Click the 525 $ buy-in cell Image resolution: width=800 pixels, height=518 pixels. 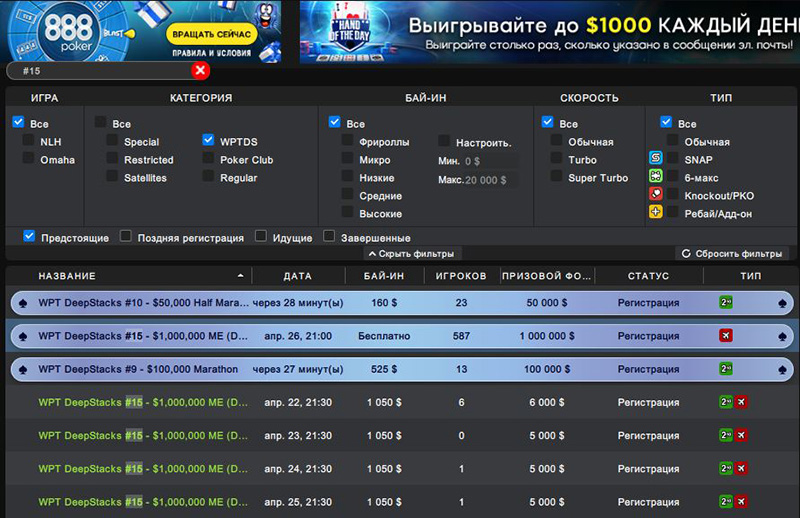pos(384,369)
